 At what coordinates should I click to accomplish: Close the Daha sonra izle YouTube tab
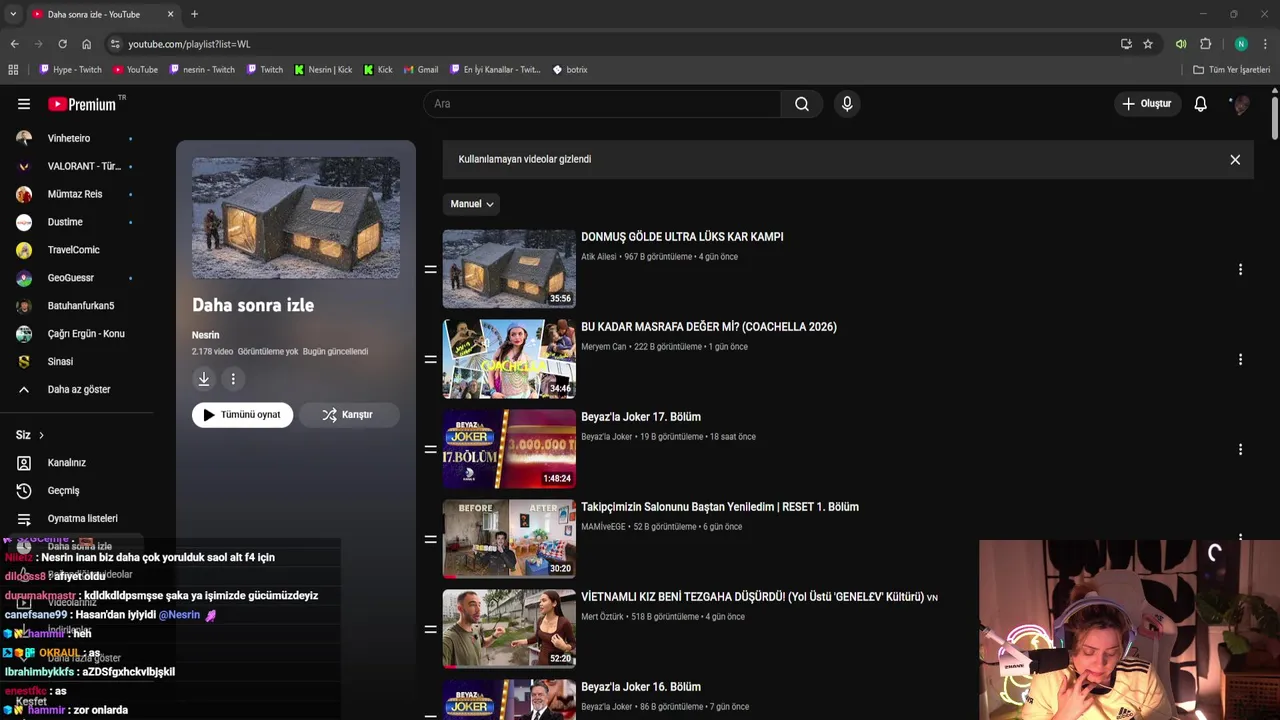170,14
